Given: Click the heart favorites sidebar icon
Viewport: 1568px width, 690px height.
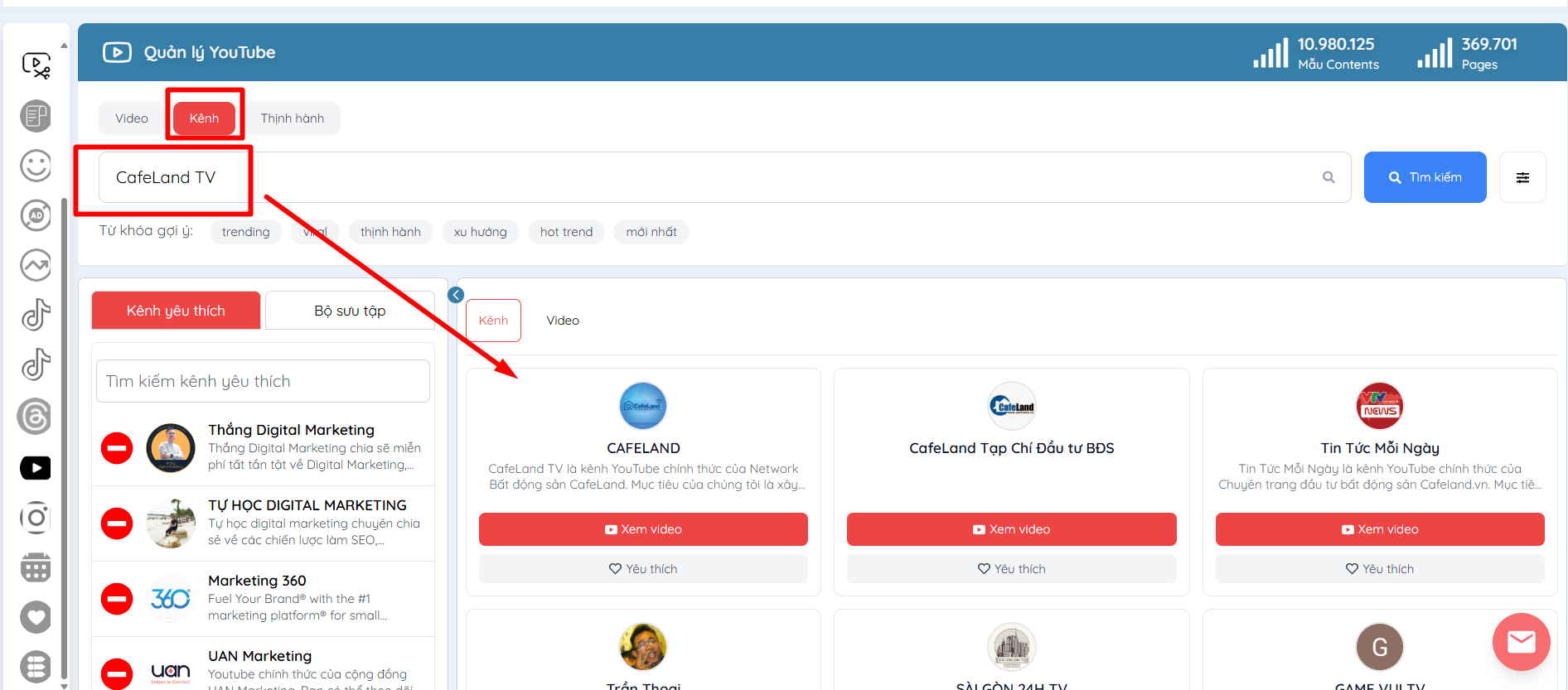Looking at the screenshot, I should [35, 617].
